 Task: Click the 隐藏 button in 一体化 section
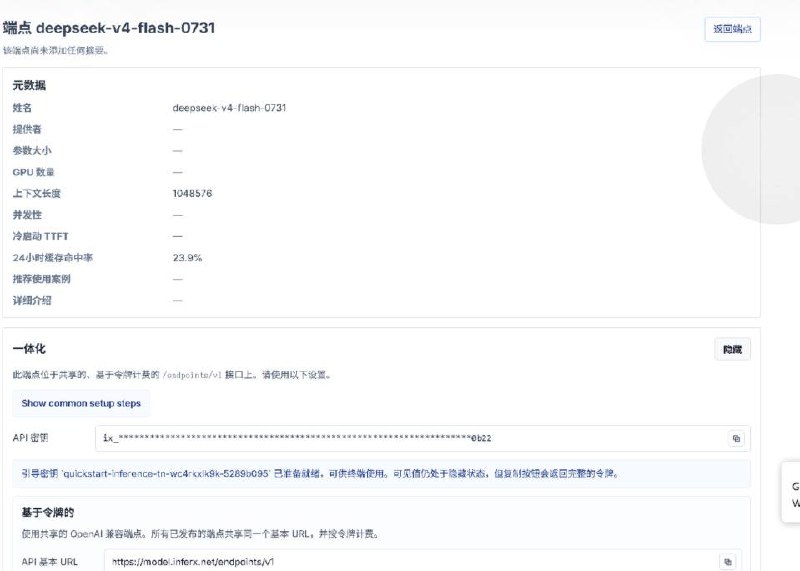point(732,350)
